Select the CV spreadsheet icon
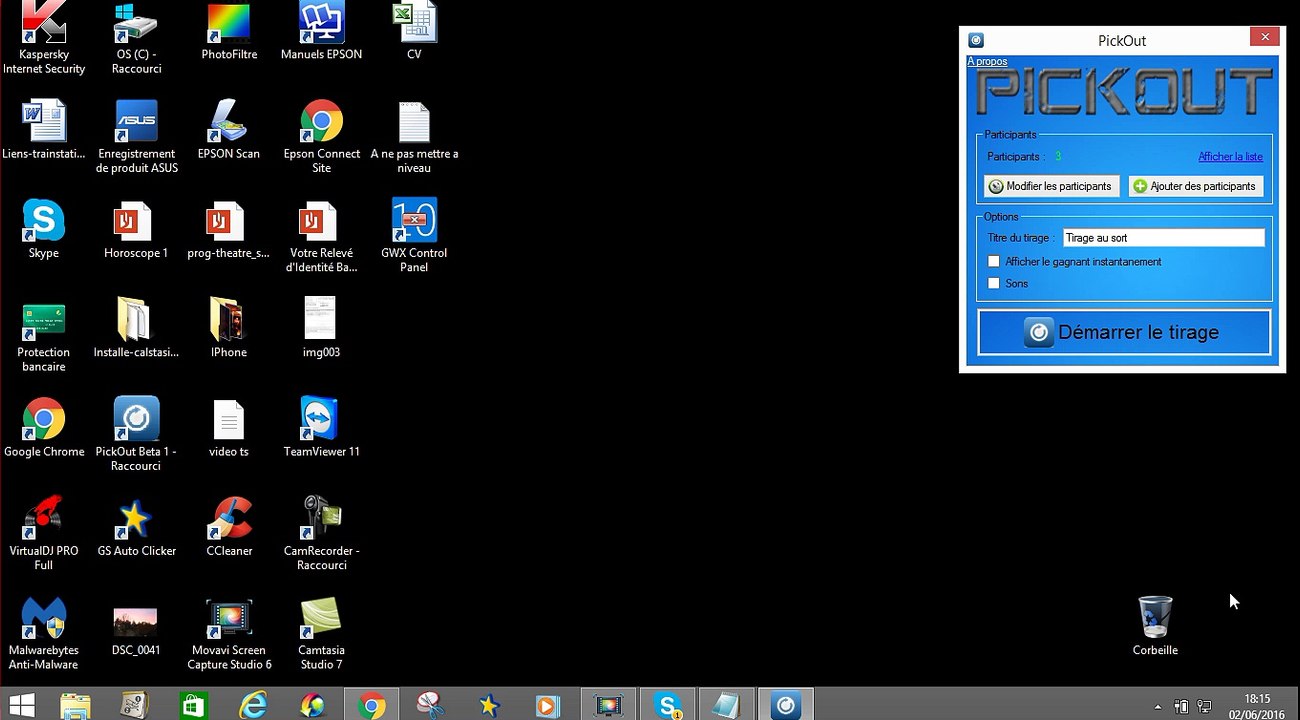The image size is (1300, 720). tap(414, 31)
